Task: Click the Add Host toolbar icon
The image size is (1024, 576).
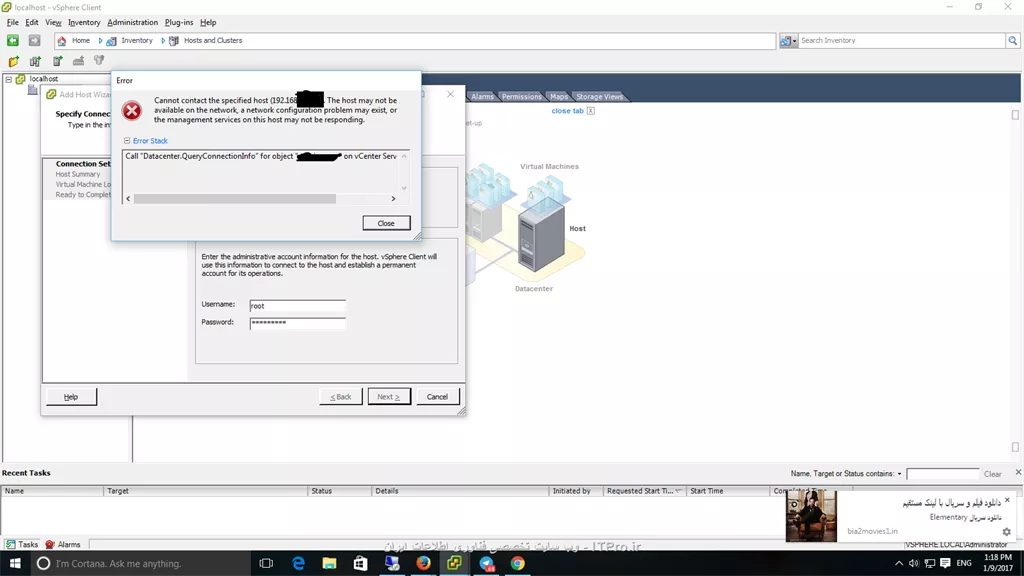Action: [x=57, y=61]
